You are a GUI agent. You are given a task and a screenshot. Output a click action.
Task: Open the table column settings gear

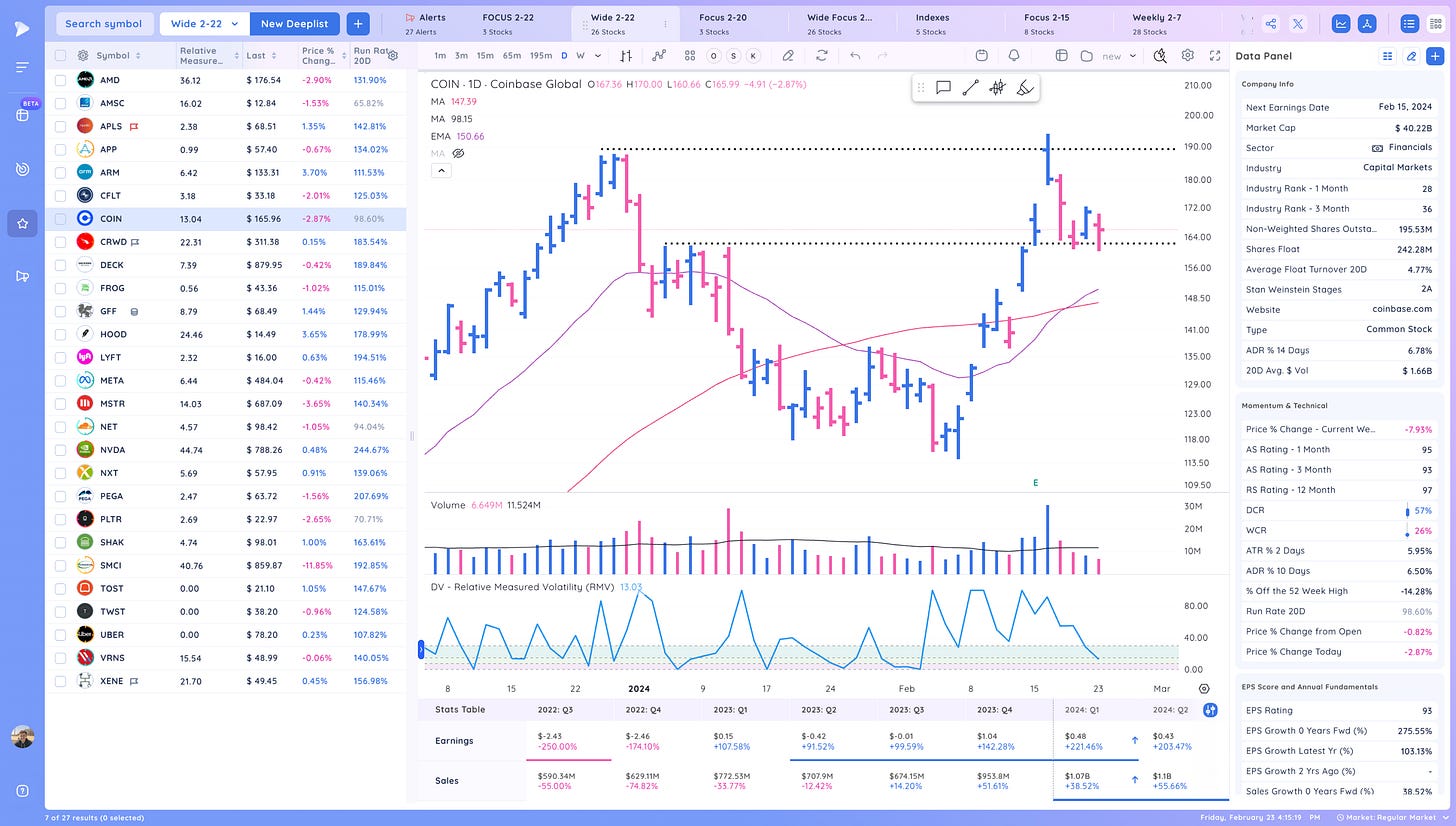[x=393, y=56]
